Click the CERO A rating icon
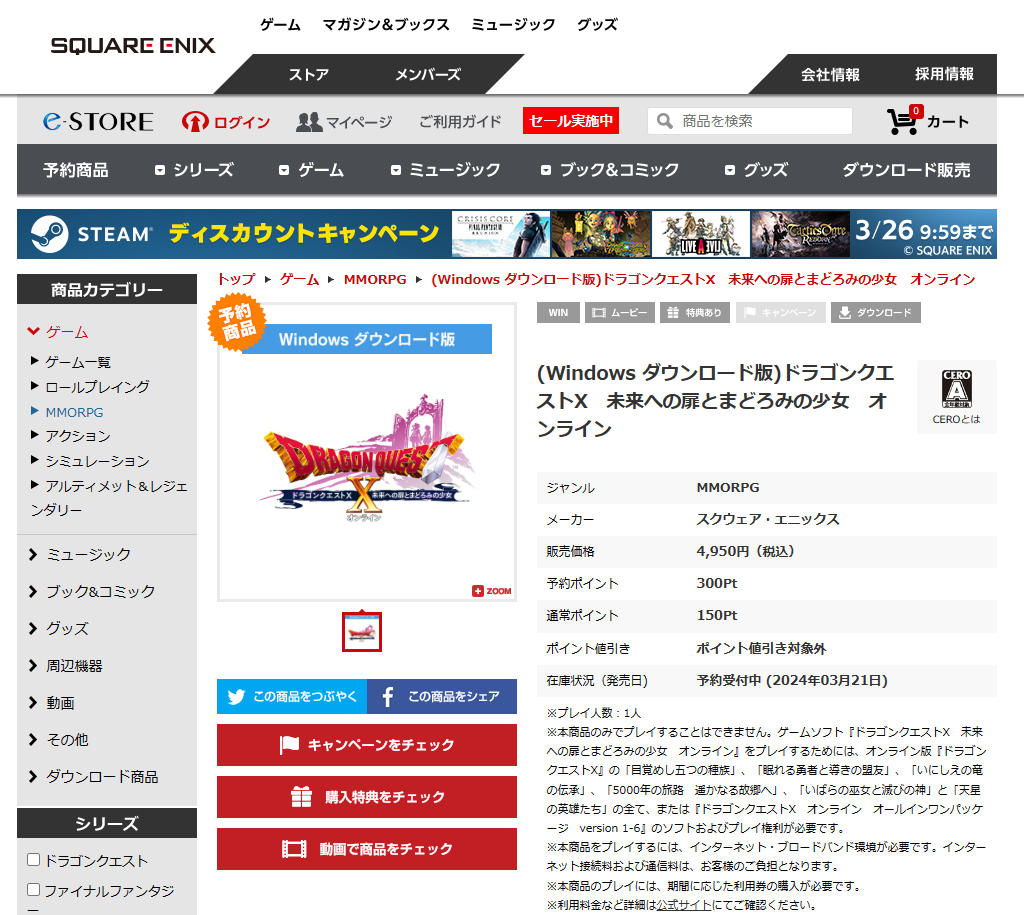Viewport: 1024px width, 915px height. coord(956,389)
